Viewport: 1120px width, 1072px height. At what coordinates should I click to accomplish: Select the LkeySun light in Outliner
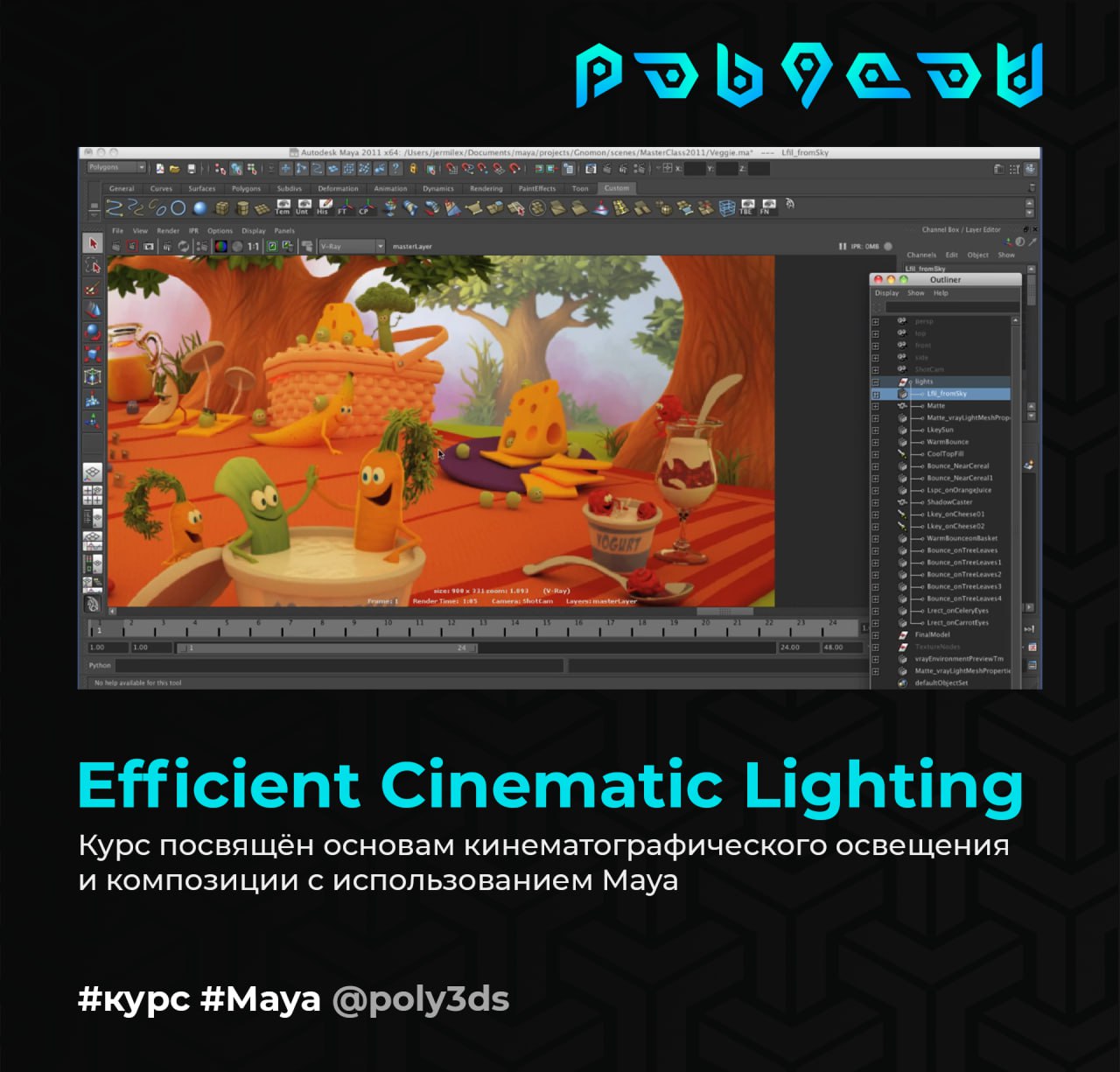point(941,430)
